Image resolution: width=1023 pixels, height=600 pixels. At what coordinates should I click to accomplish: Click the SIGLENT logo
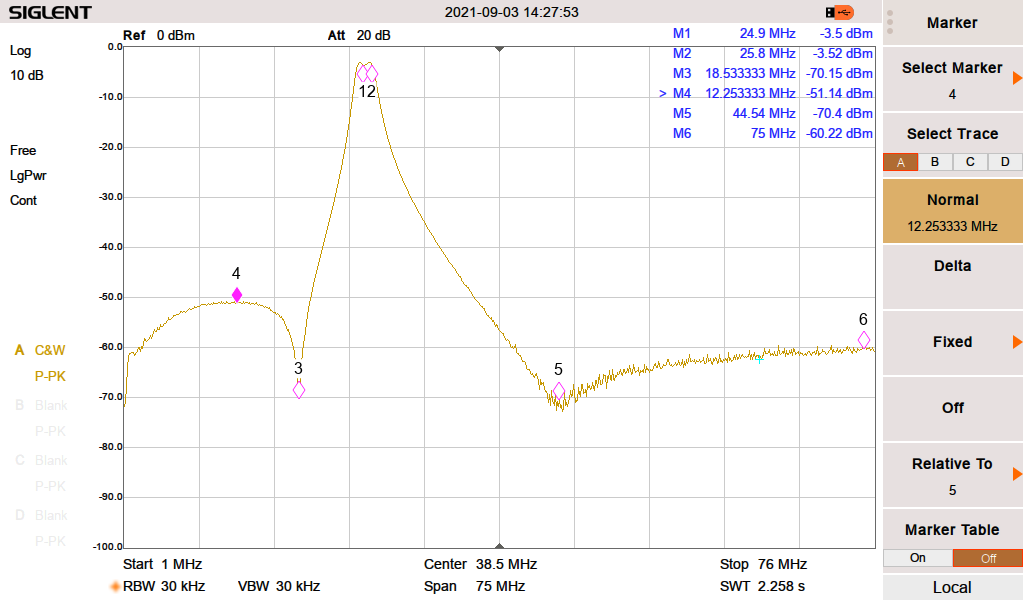coord(50,12)
